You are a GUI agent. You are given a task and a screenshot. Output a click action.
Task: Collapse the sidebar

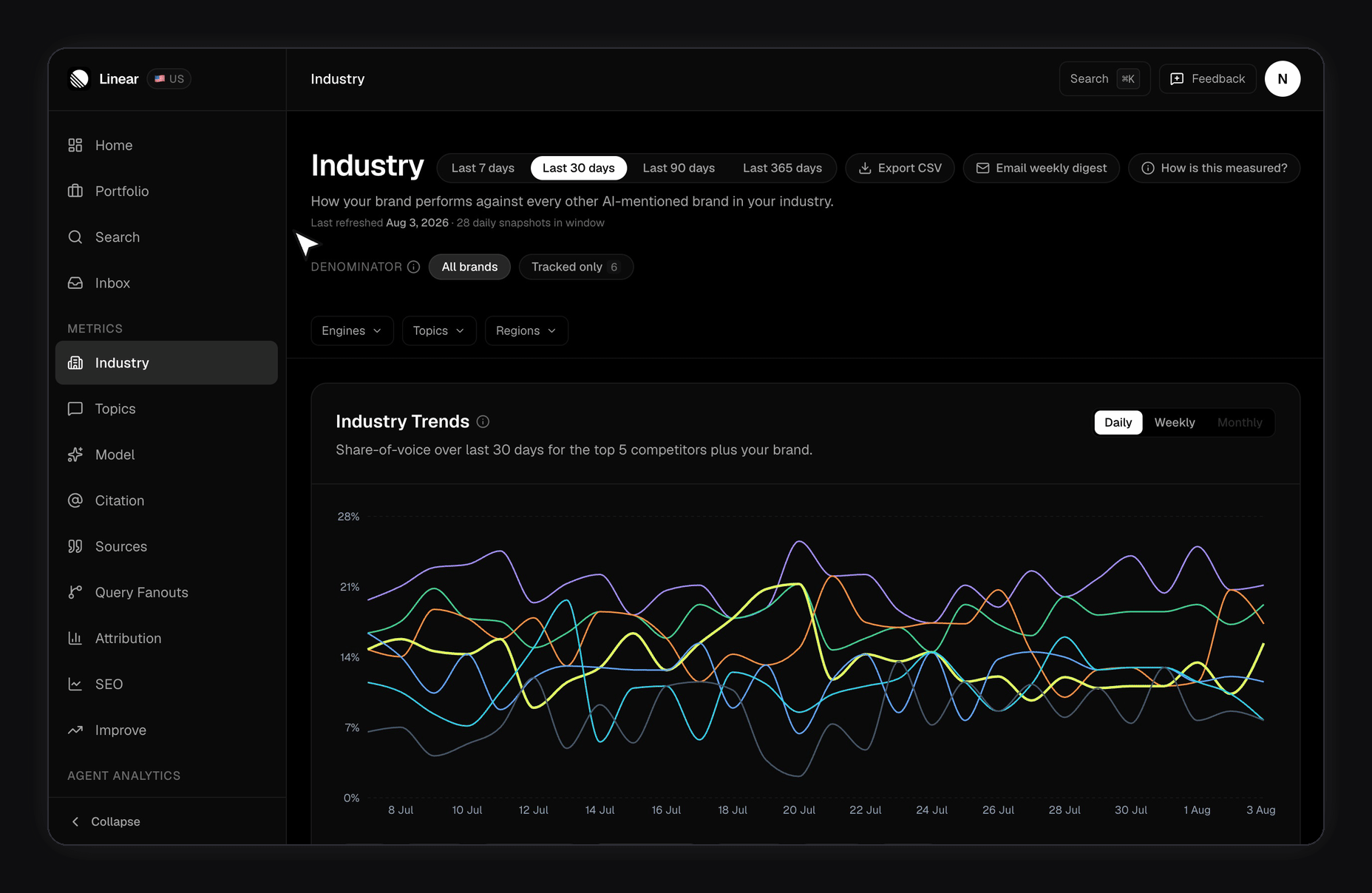[104, 821]
